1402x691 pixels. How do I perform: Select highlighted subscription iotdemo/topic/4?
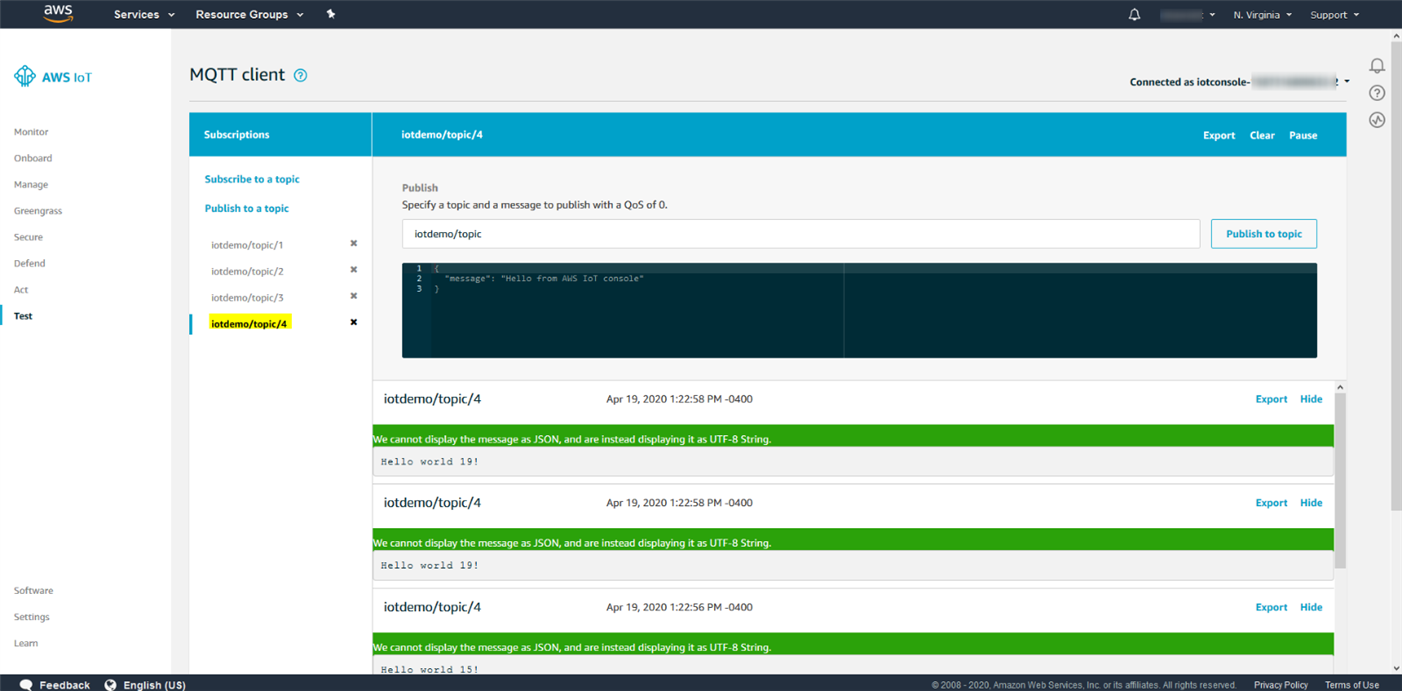coord(250,323)
